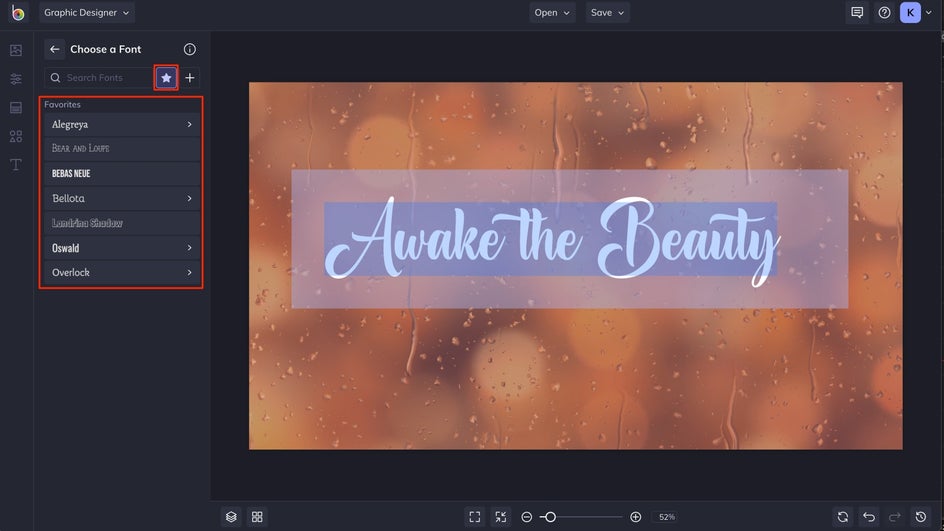
Task: Expand Alegreya font variants chevron
Action: pyautogui.click(x=189, y=124)
